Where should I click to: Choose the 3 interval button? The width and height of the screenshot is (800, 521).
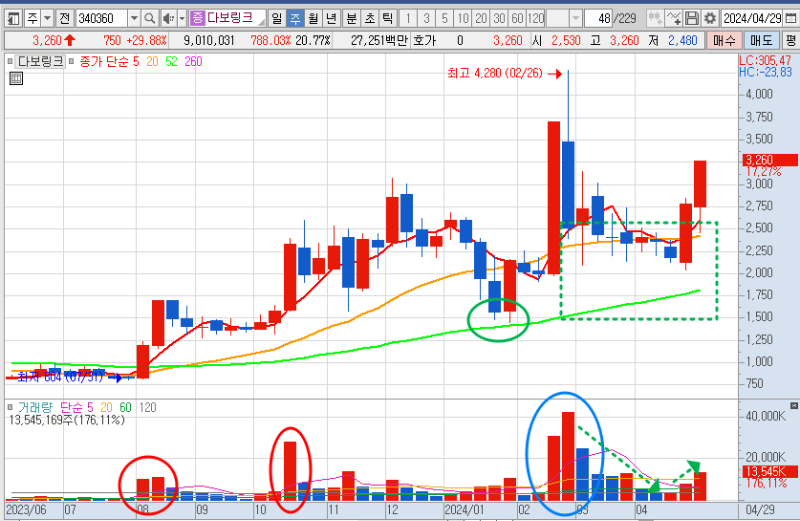coord(426,19)
